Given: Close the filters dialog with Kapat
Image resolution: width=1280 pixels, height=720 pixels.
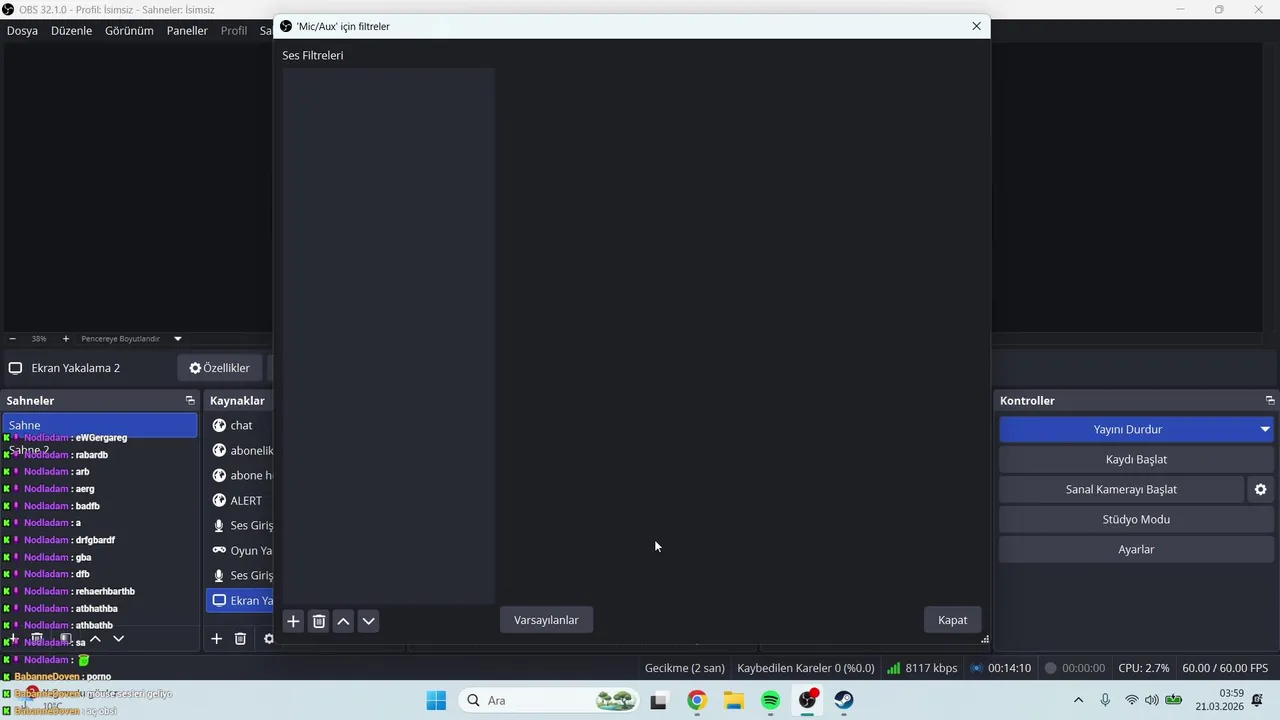Looking at the screenshot, I should click(952, 620).
